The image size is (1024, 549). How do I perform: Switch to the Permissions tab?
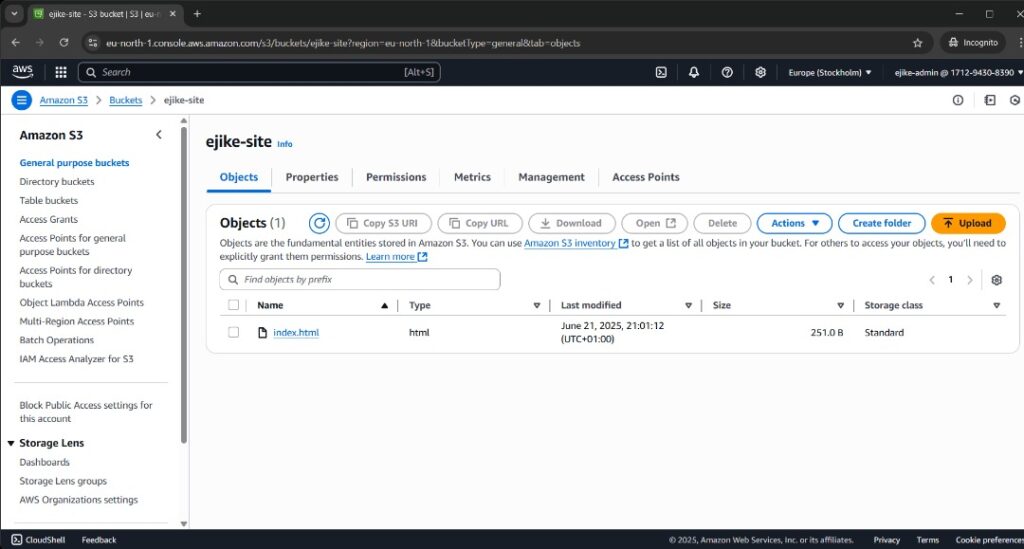point(396,177)
